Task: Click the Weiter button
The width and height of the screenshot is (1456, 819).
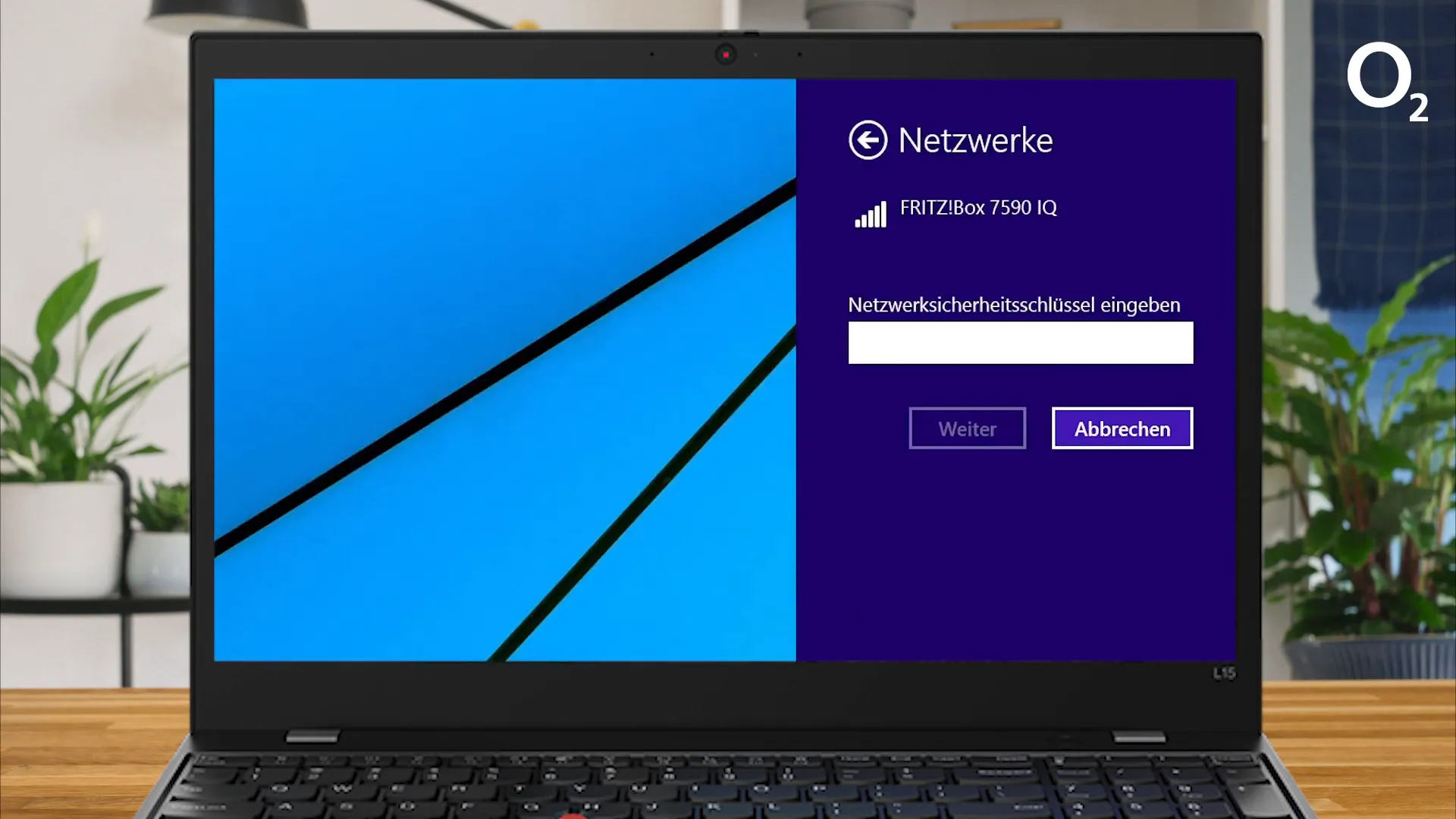Action: pos(968,428)
